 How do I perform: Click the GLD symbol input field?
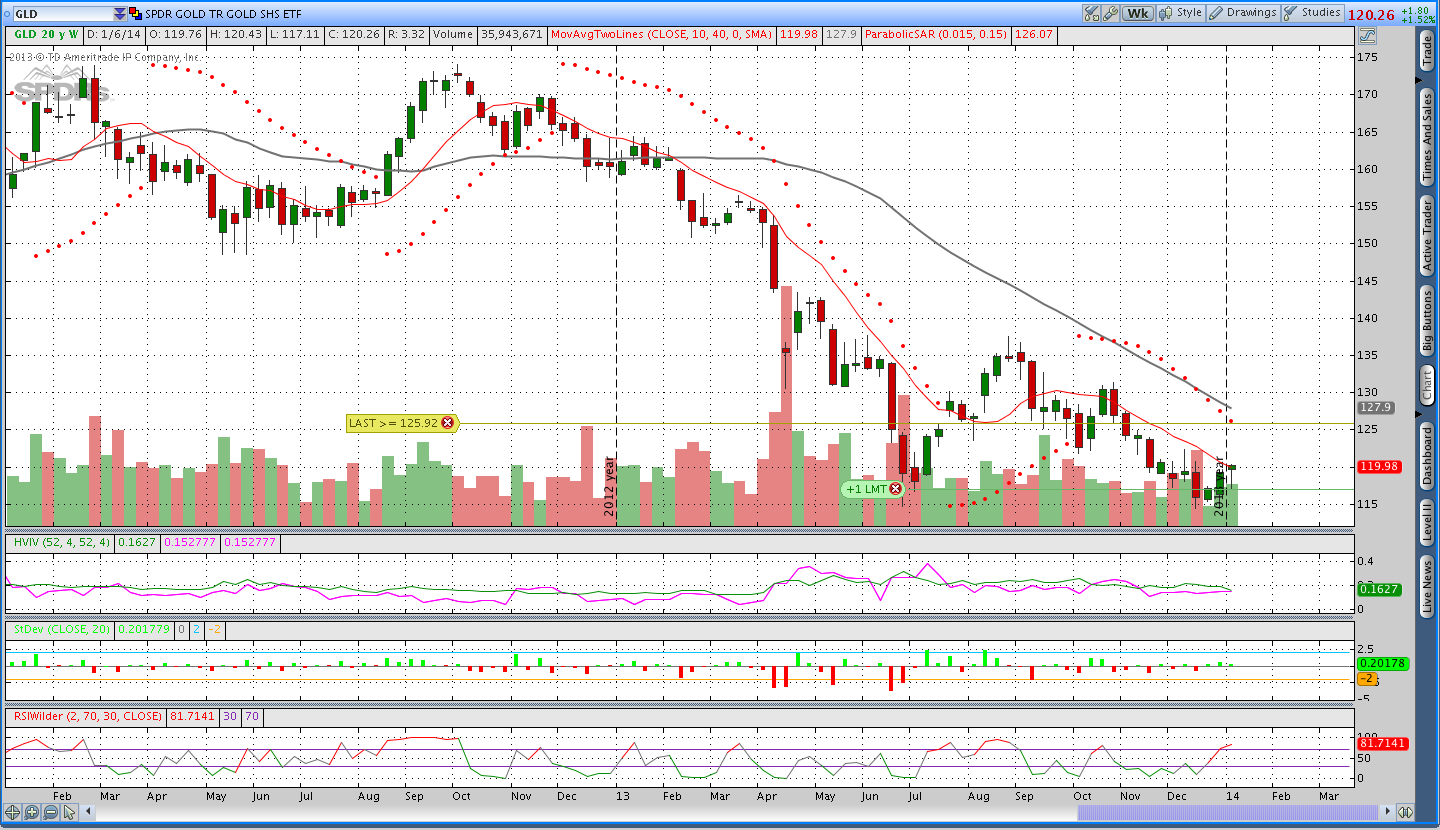[x=62, y=14]
